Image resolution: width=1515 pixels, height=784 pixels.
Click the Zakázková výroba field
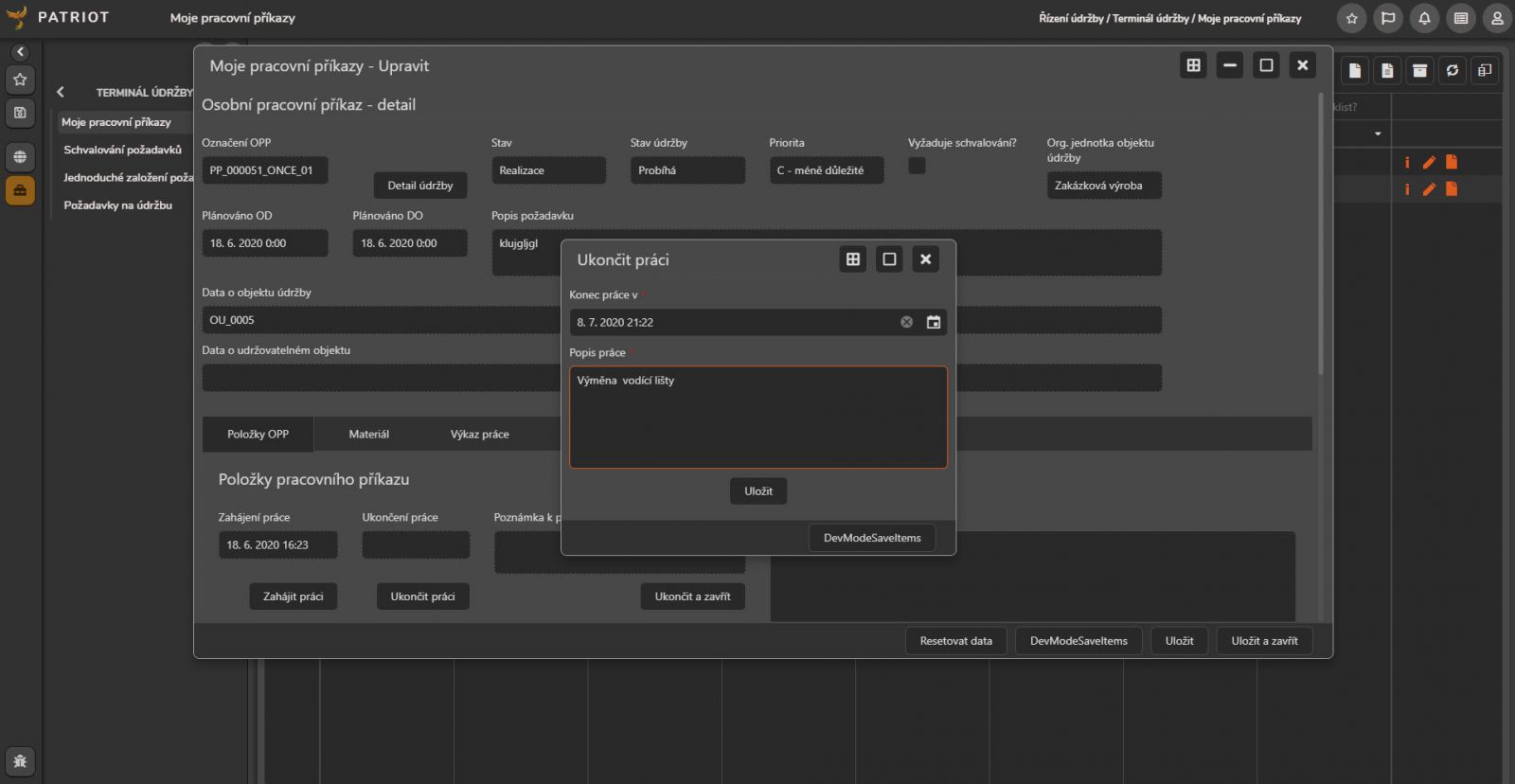coord(1104,186)
